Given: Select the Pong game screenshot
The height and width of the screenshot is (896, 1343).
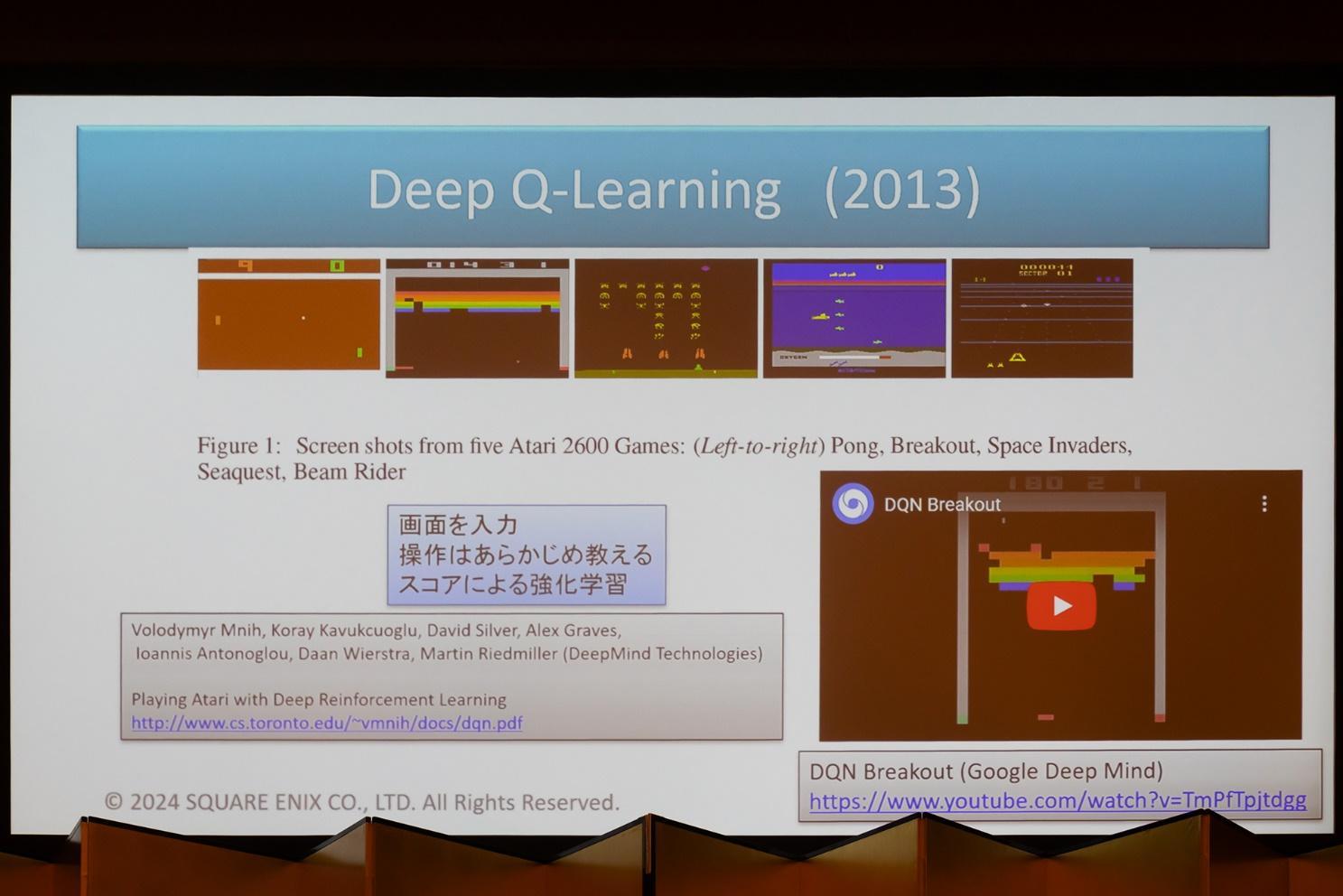Looking at the screenshot, I should 289,314.
